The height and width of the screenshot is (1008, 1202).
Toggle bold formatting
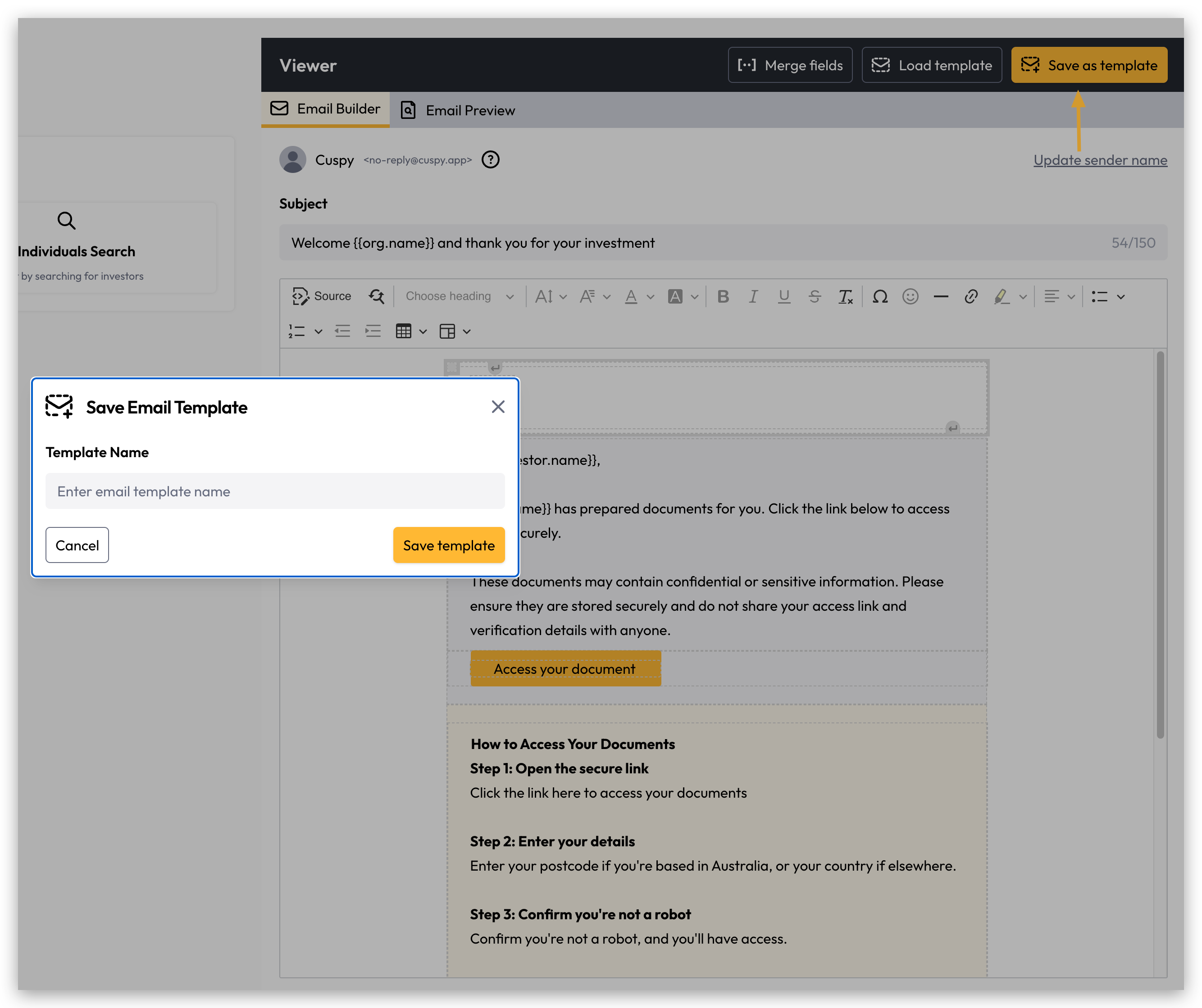coord(723,296)
